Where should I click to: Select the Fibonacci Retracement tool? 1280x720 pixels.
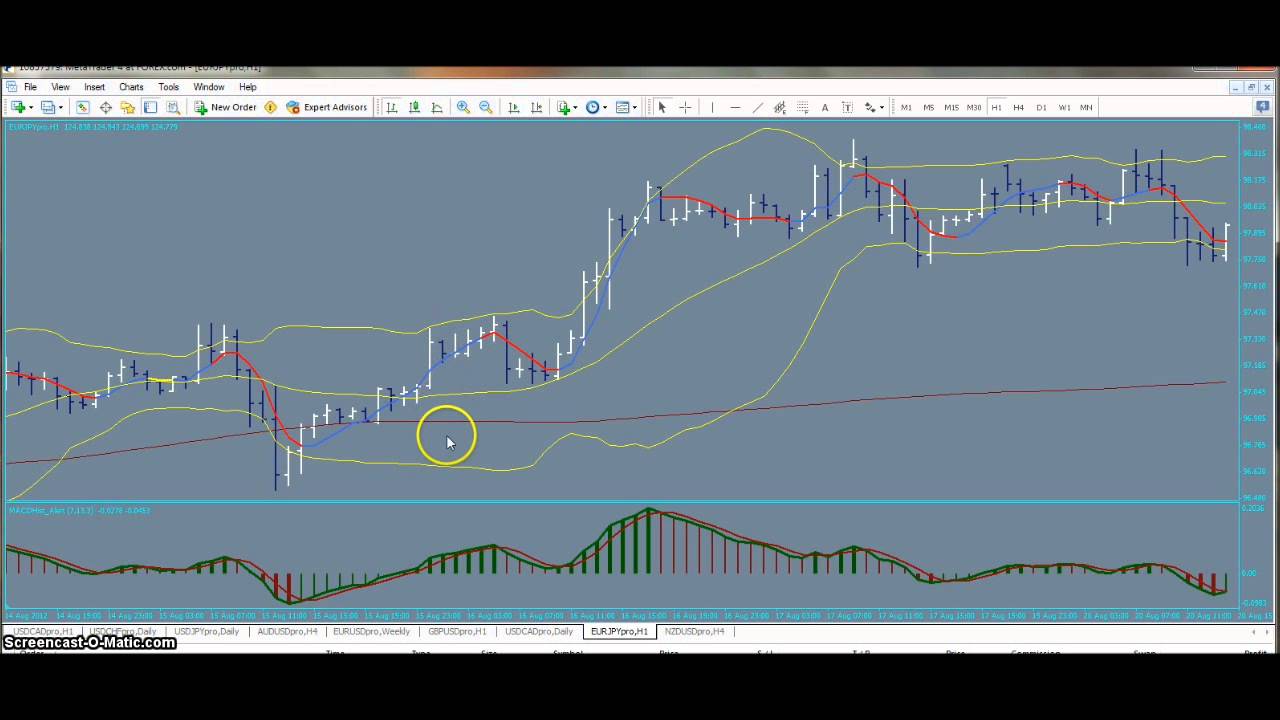(x=802, y=107)
